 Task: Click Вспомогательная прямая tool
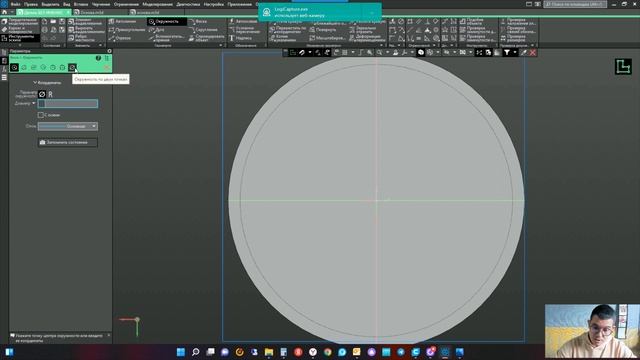coord(167,38)
